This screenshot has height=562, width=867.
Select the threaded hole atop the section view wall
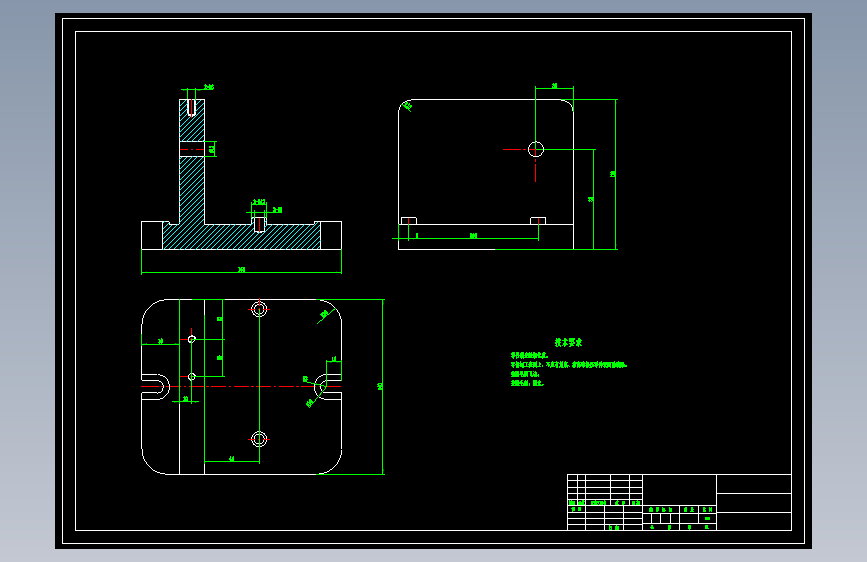click(x=191, y=107)
